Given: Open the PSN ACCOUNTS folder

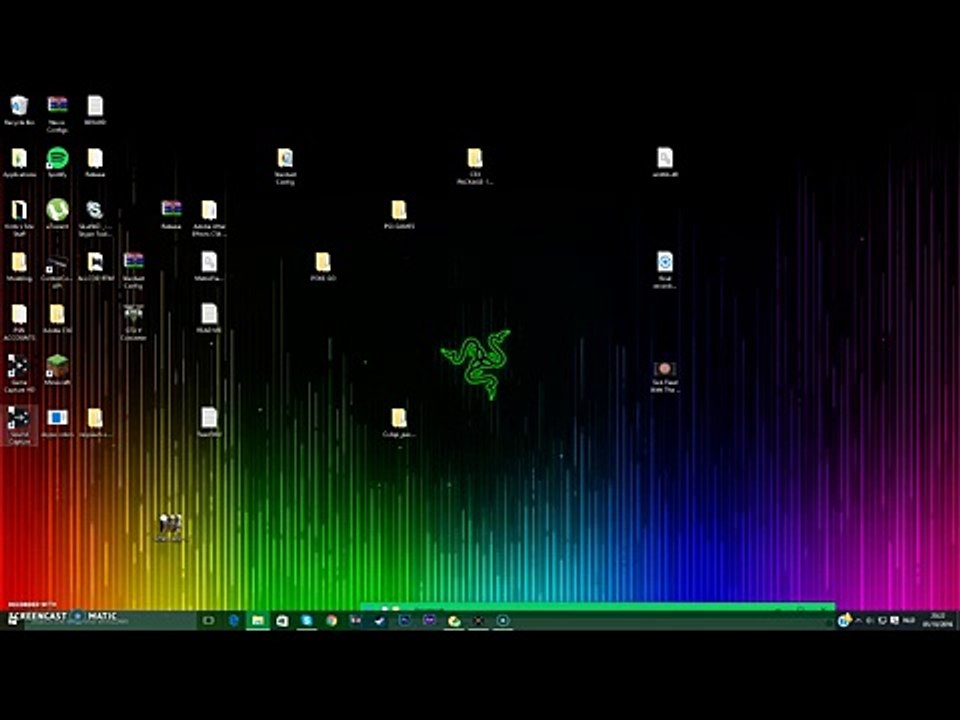Looking at the screenshot, I should point(19,321).
